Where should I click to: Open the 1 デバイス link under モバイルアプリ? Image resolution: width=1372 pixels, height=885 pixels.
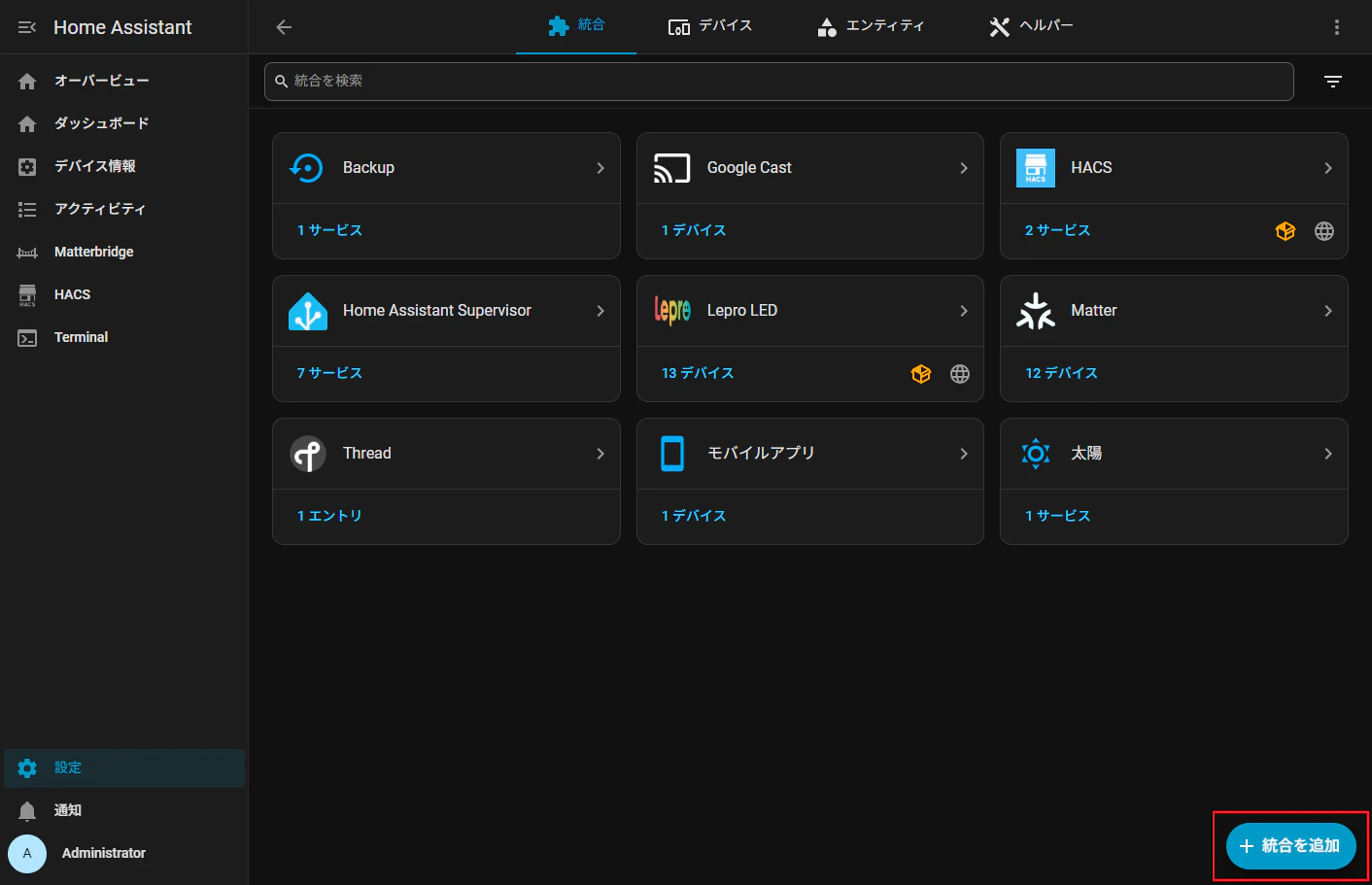click(694, 517)
